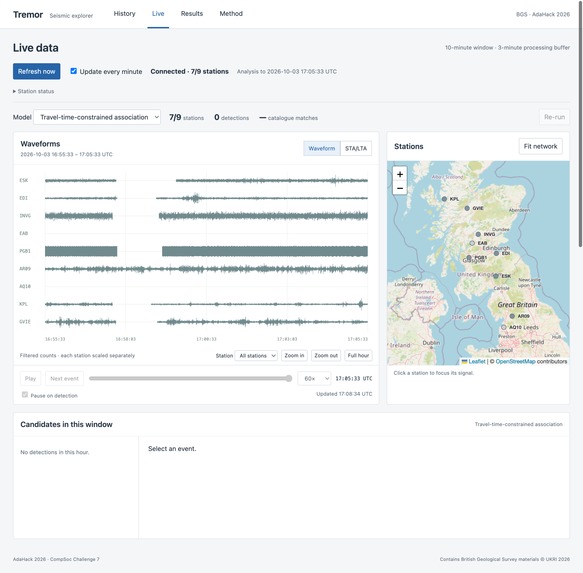Viewport: 583px width, 573px height.
Task: Zoom in the map with the plus button
Action: tap(400, 174)
